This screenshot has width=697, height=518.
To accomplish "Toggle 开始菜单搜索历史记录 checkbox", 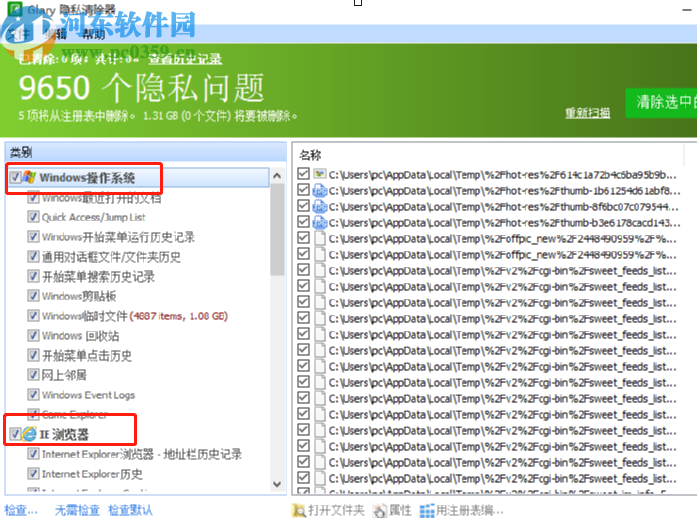I will pyautogui.click(x=33, y=276).
